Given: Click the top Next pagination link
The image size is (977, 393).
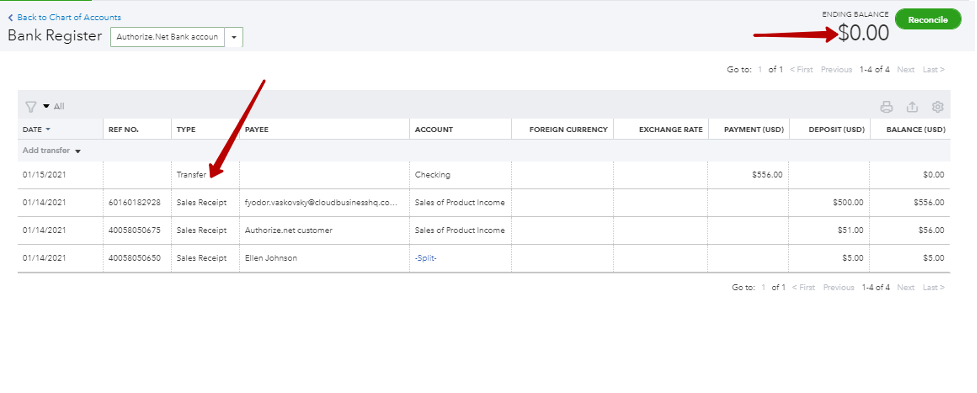Looking at the screenshot, I should [906, 70].
